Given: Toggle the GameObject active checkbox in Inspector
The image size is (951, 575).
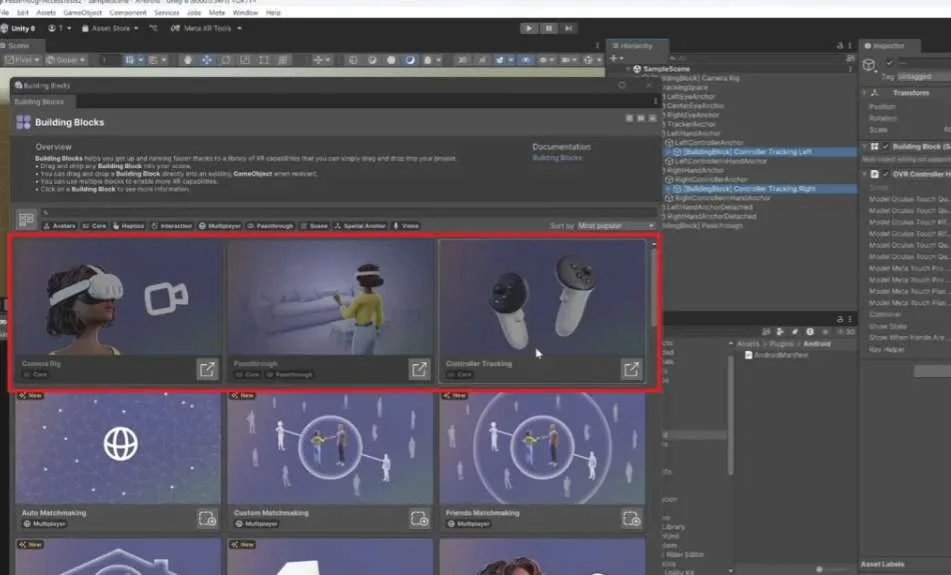Looking at the screenshot, I should tap(889, 62).
